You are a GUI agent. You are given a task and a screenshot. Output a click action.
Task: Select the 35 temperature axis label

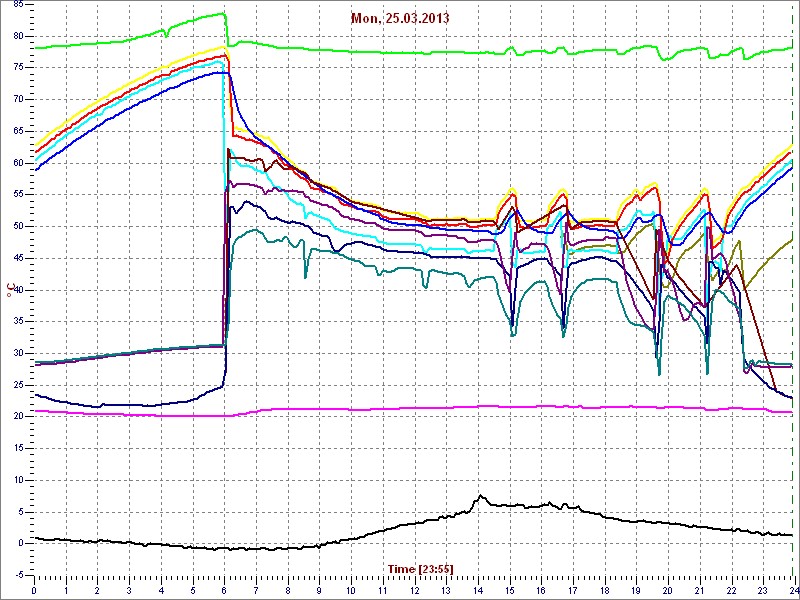point(18,321)
